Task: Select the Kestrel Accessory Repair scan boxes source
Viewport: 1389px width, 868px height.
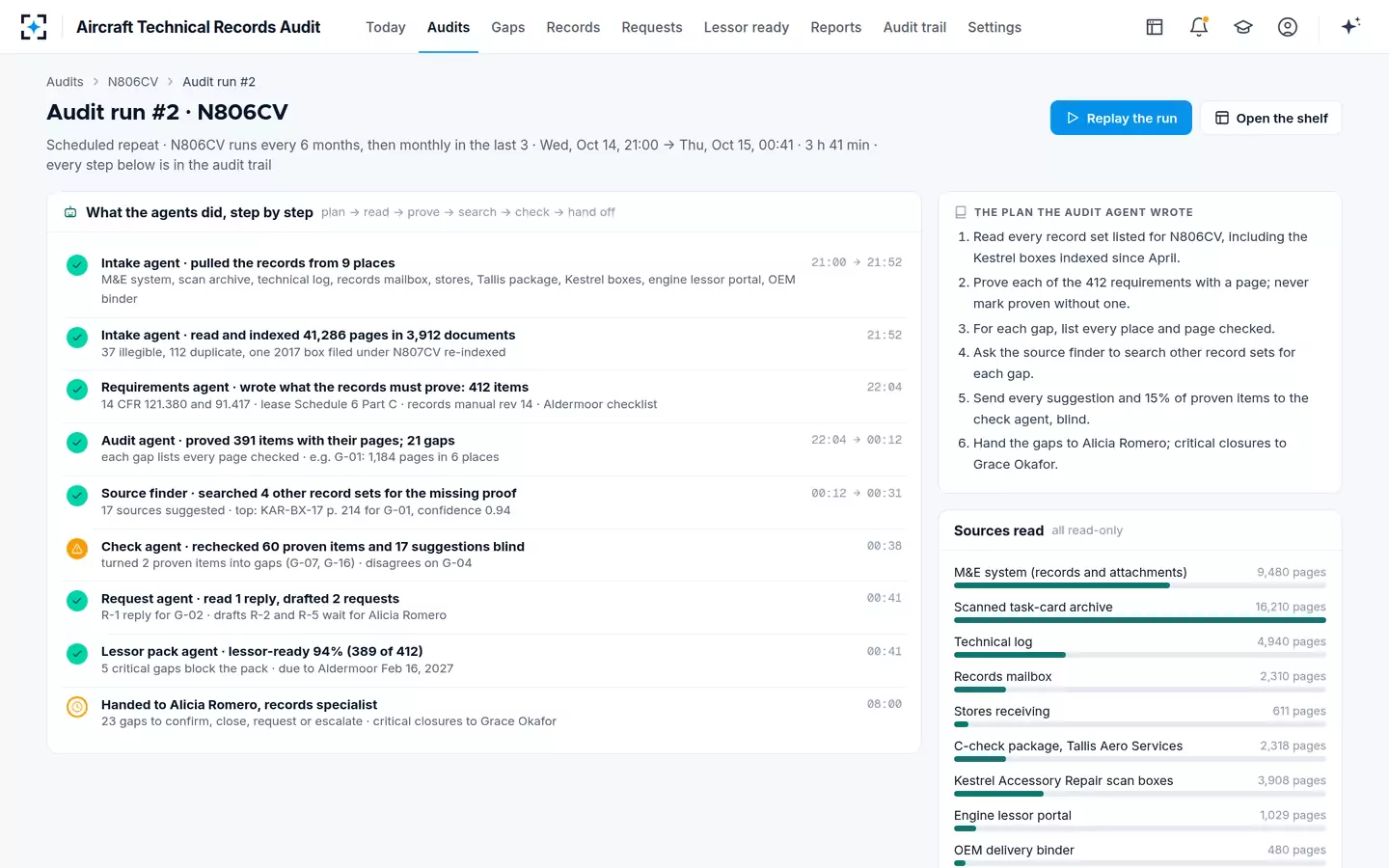Action: point(1140,785)
